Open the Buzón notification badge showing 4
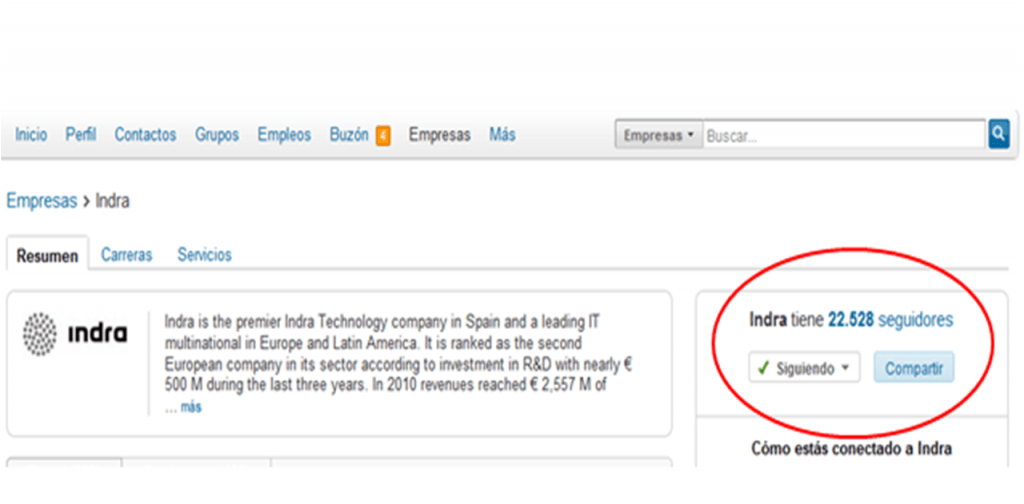This screenshot has width=1024, height=504. 383,136
